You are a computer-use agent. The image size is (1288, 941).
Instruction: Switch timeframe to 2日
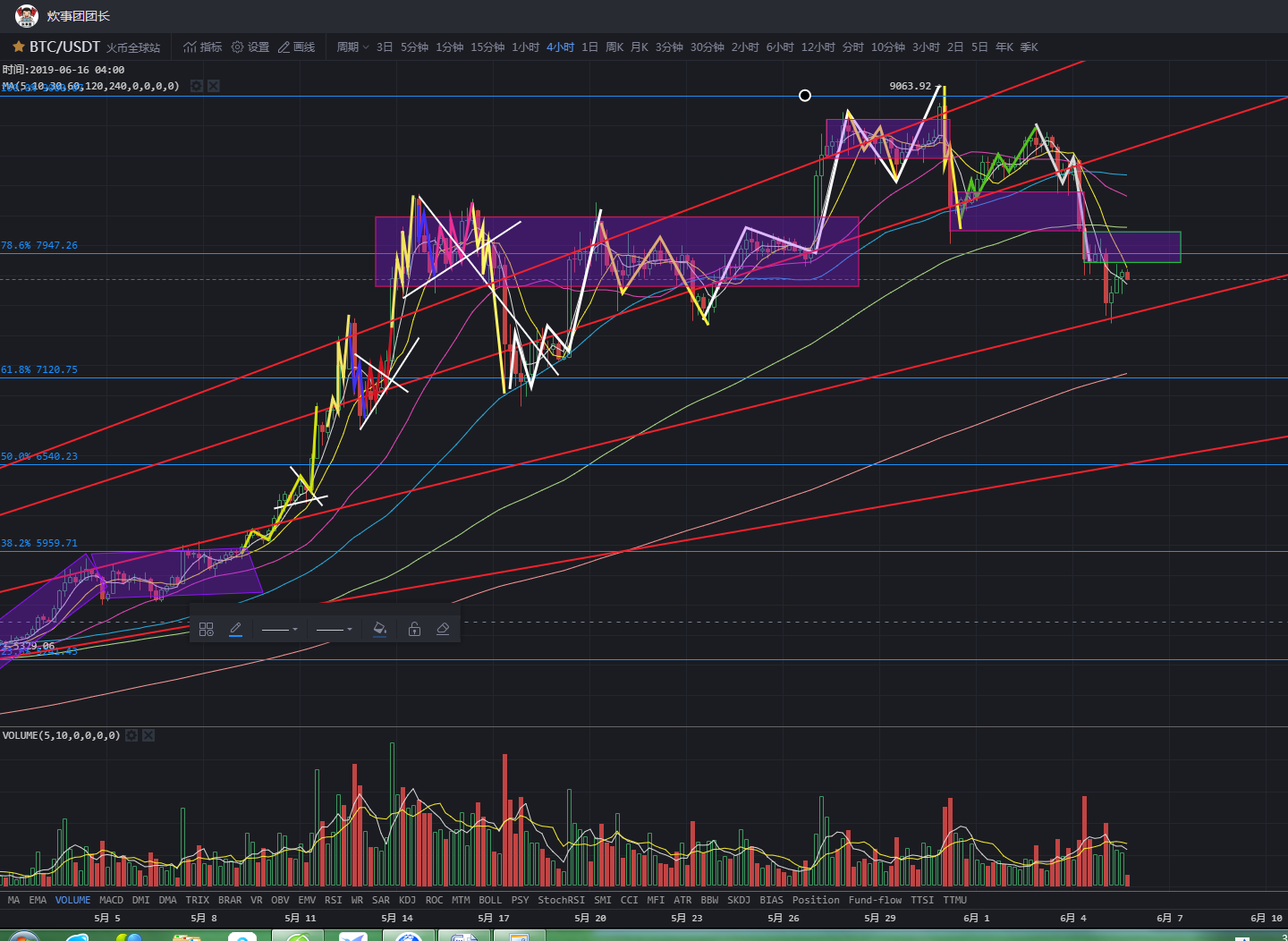955,47
